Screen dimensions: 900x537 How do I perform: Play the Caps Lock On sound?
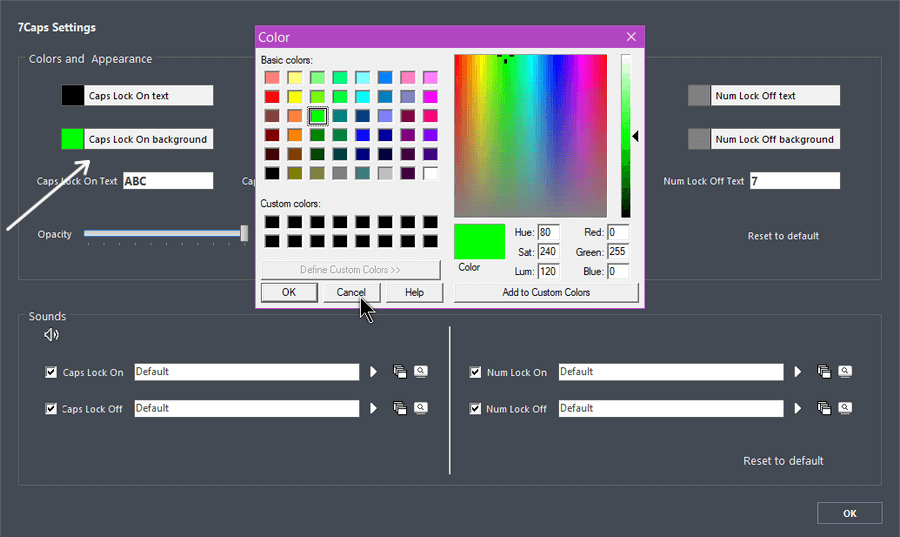pyautogui.click(x=374, y=372)
